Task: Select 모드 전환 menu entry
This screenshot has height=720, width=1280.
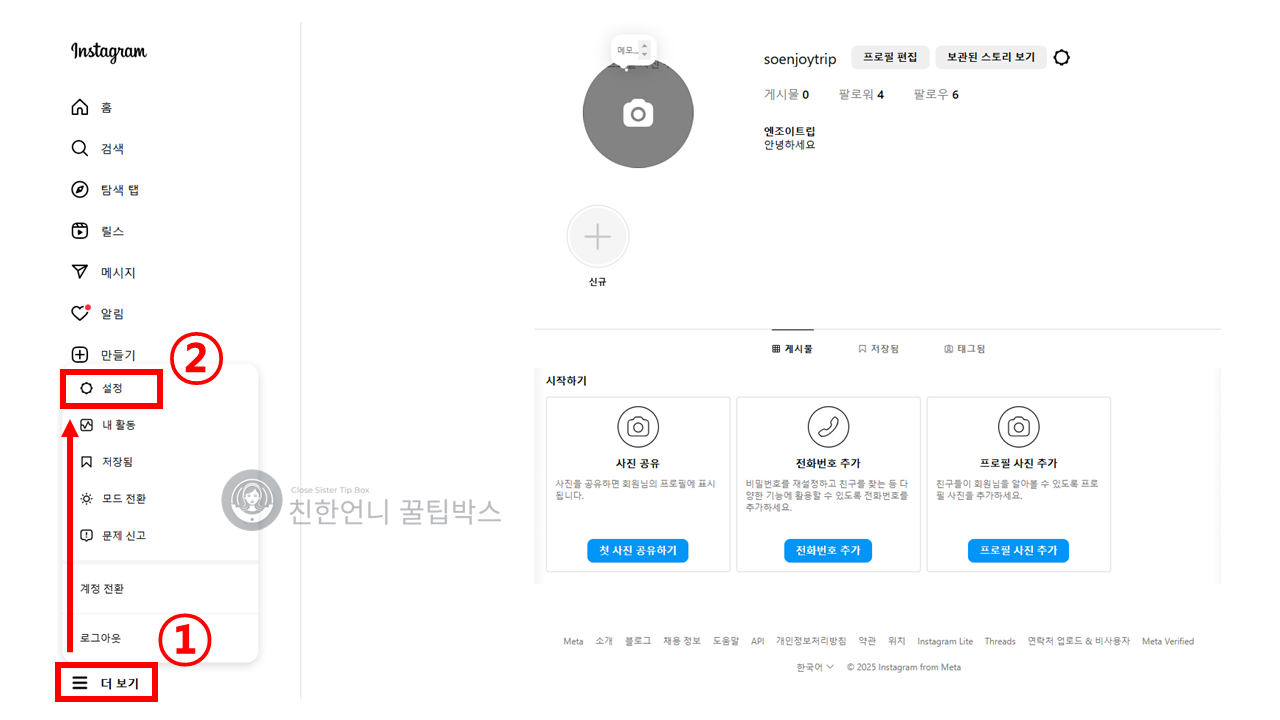Action: coord(113,499)
